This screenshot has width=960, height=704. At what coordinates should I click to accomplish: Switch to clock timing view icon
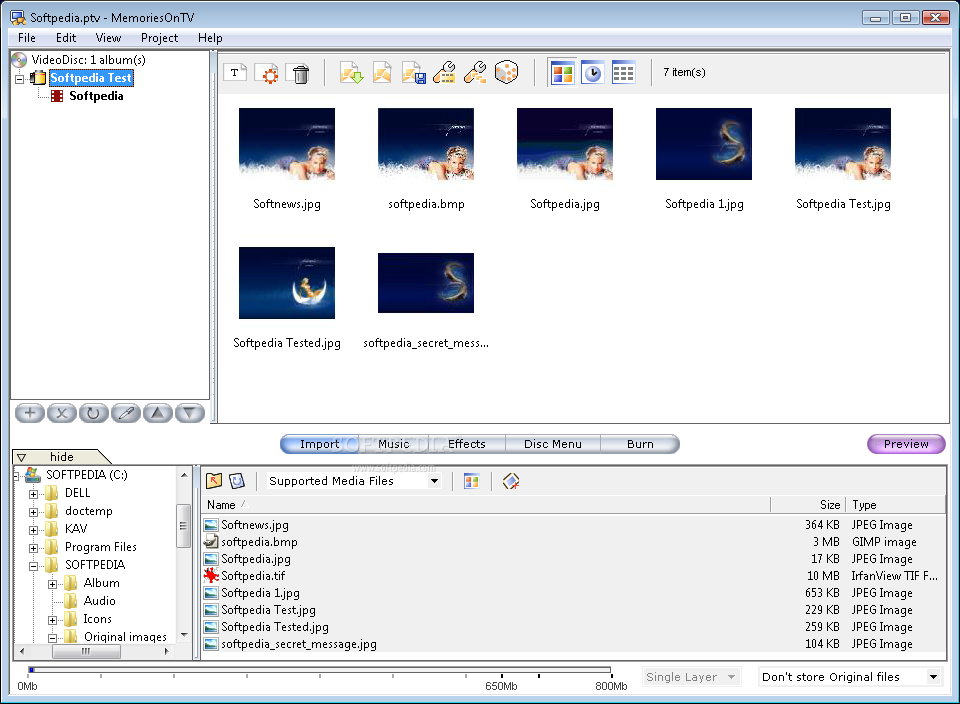(x=592, y=73)
